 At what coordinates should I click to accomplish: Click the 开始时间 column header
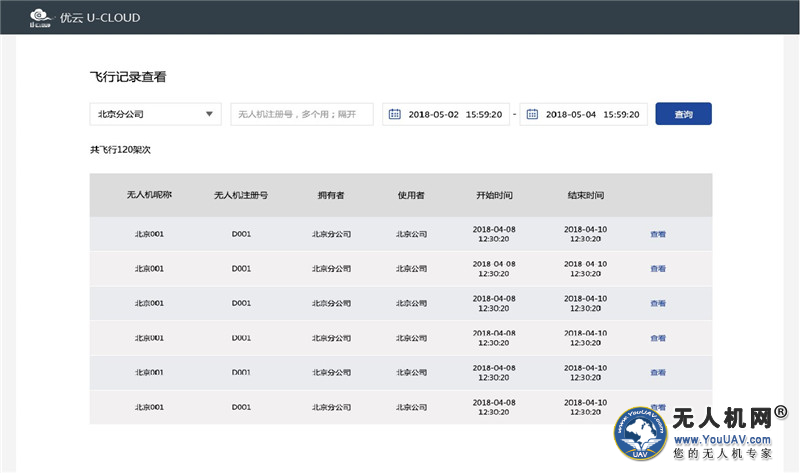(494, 195)
